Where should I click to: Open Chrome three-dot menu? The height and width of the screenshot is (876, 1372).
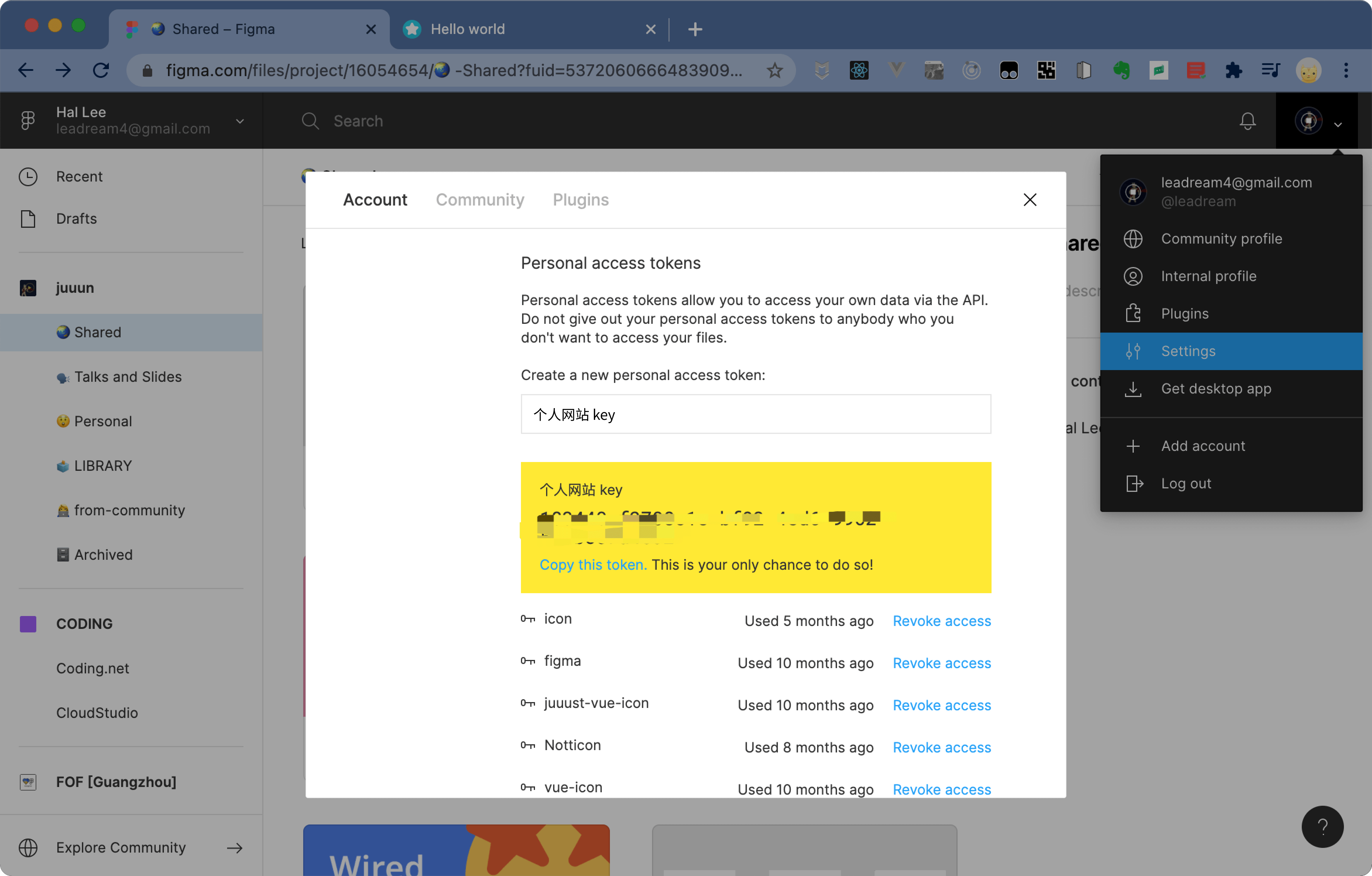point(1346,70)
